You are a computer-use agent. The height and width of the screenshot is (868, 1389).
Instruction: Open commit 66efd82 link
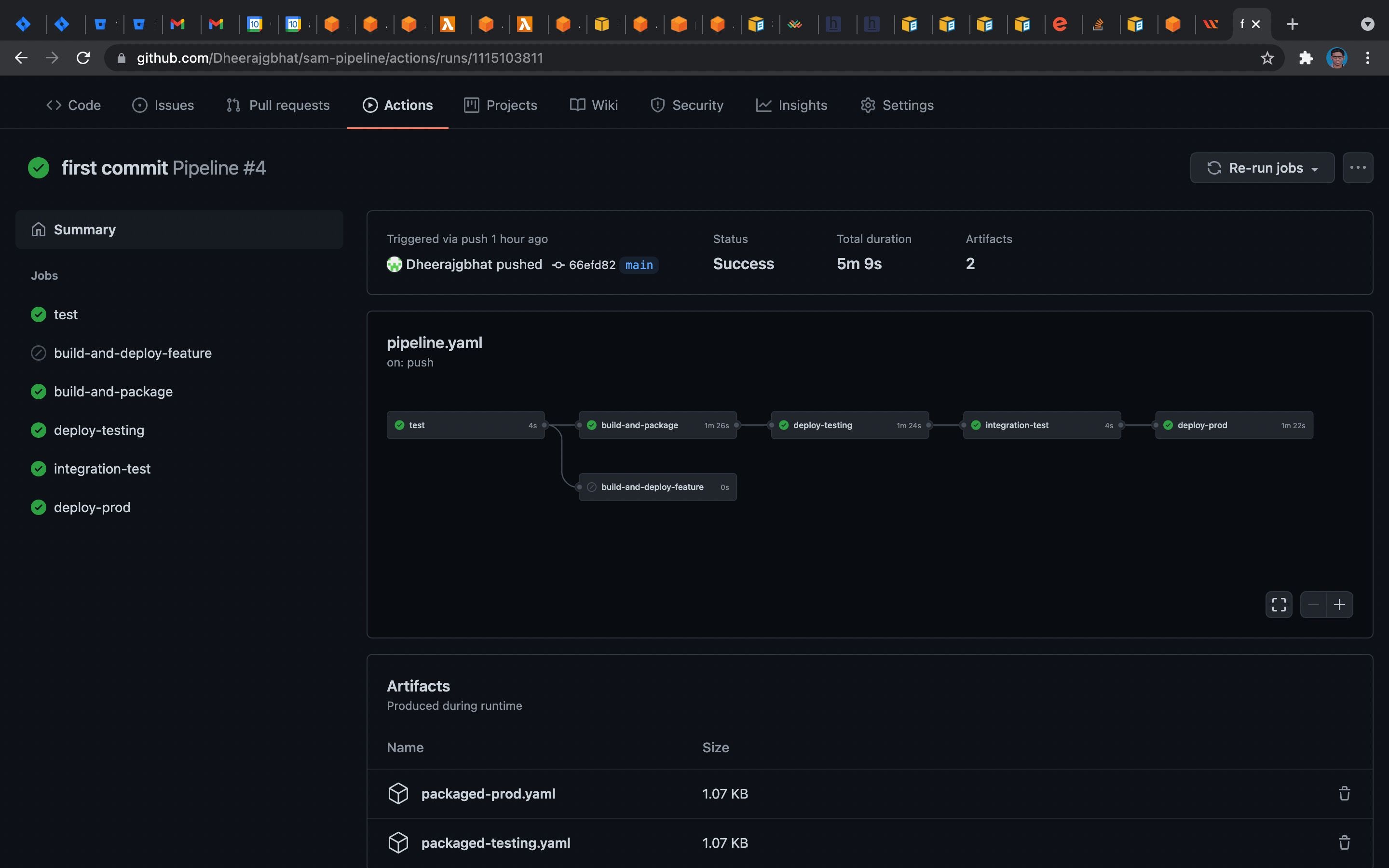click(592, 265)
